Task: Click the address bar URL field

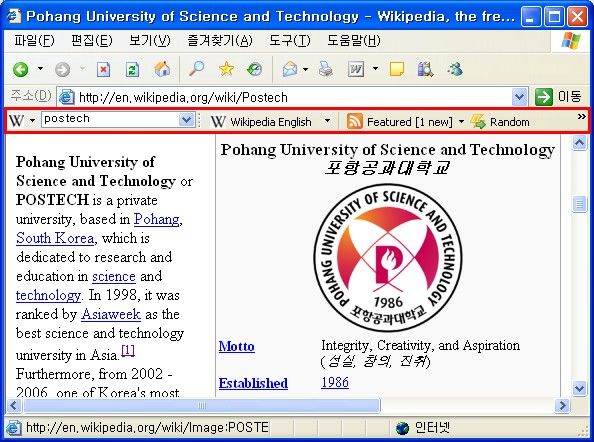Action: pyautogui.click(x=292, y=97)
